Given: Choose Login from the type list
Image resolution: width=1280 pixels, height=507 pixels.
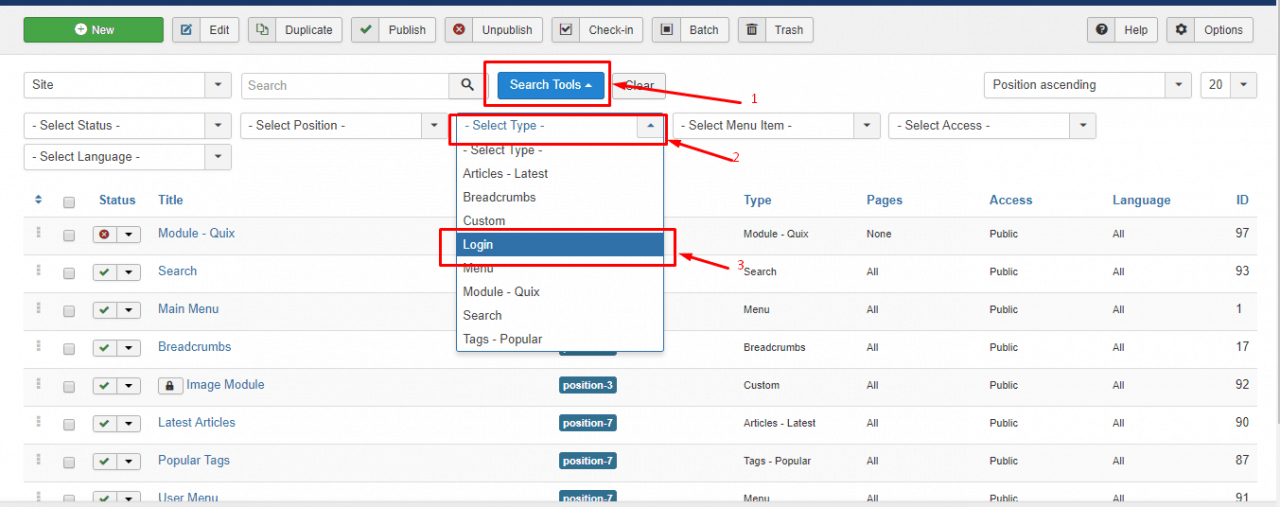Looking at the screenshot, I should point(560,245).
